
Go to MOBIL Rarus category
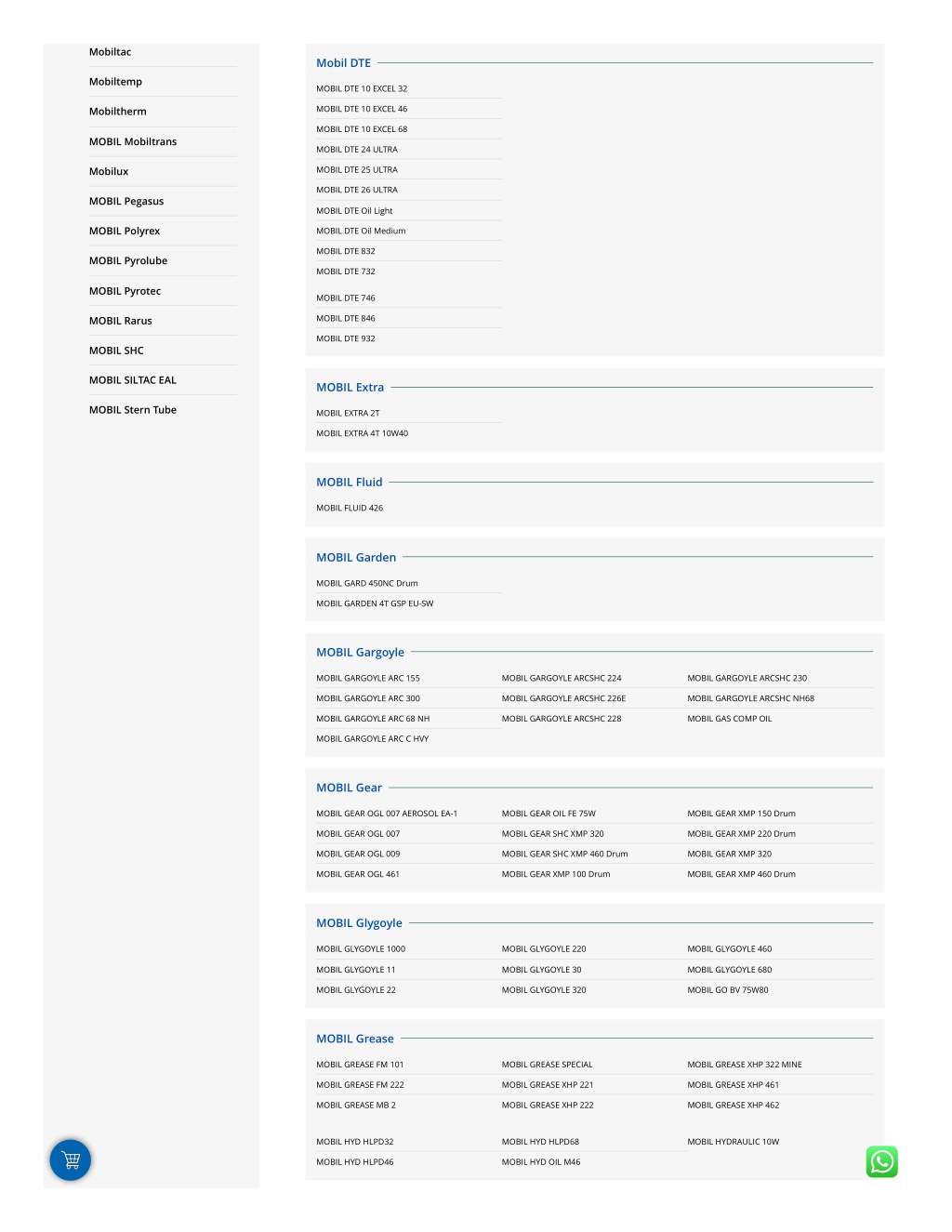[121, 321]
